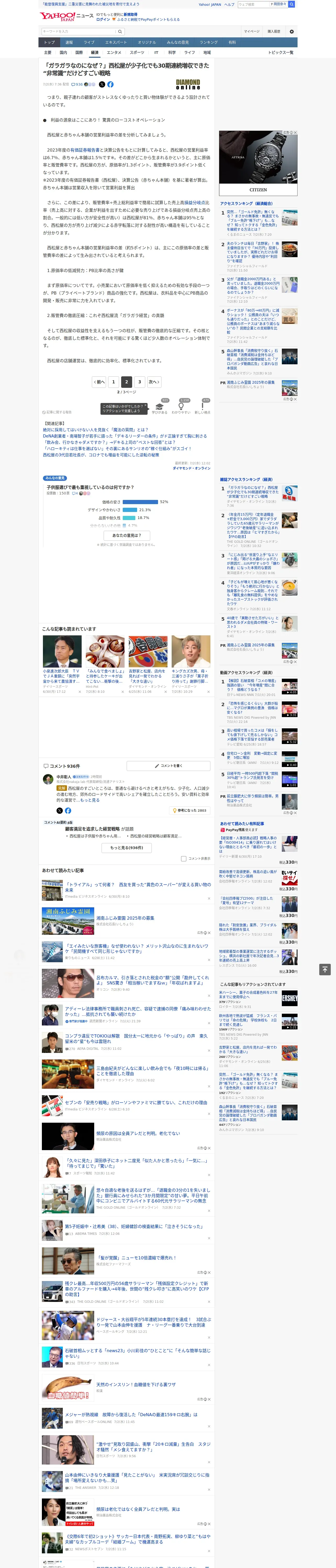This screenshot has width=336, height=1568.
Task: React with わかりやすい lightbulb icon
Action: (x=181, y=407)
